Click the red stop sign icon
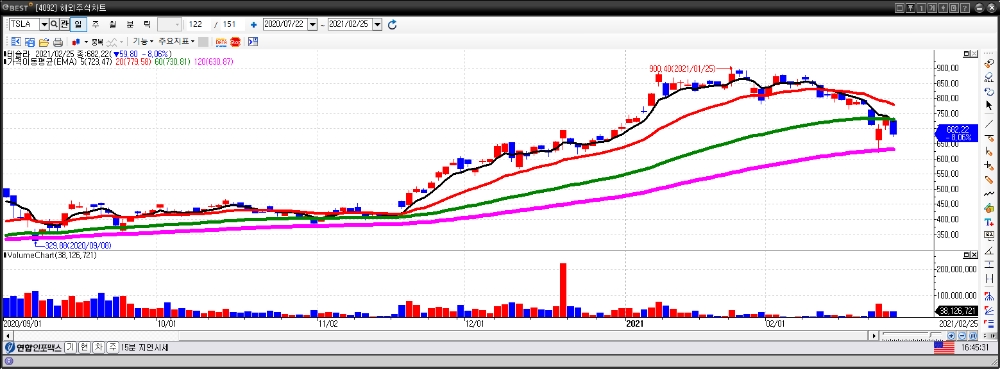1000x369 pixels. coord(235,42)
